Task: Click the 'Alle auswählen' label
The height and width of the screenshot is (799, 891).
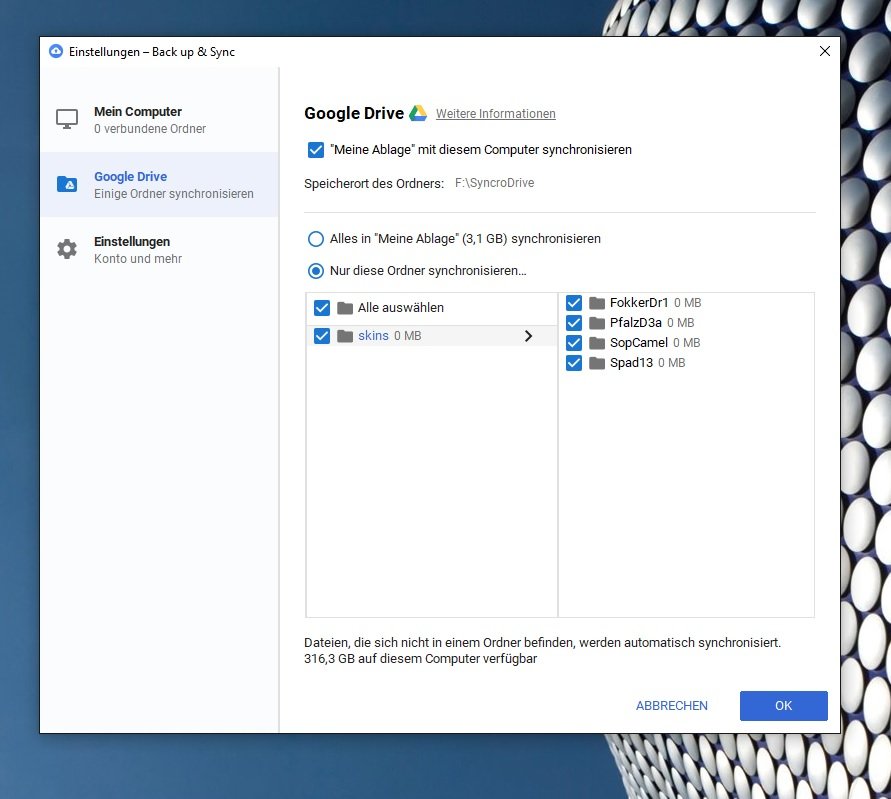Action: 401,308
